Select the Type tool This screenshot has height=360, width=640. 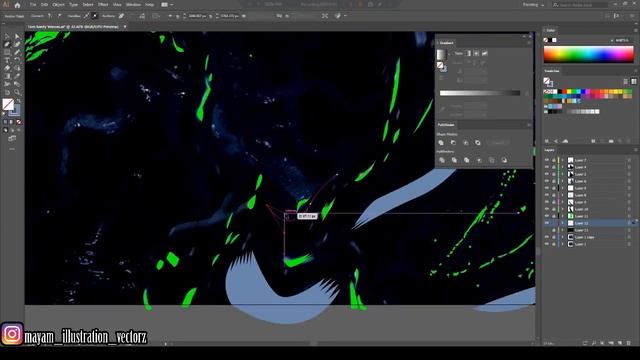(7, 60)
